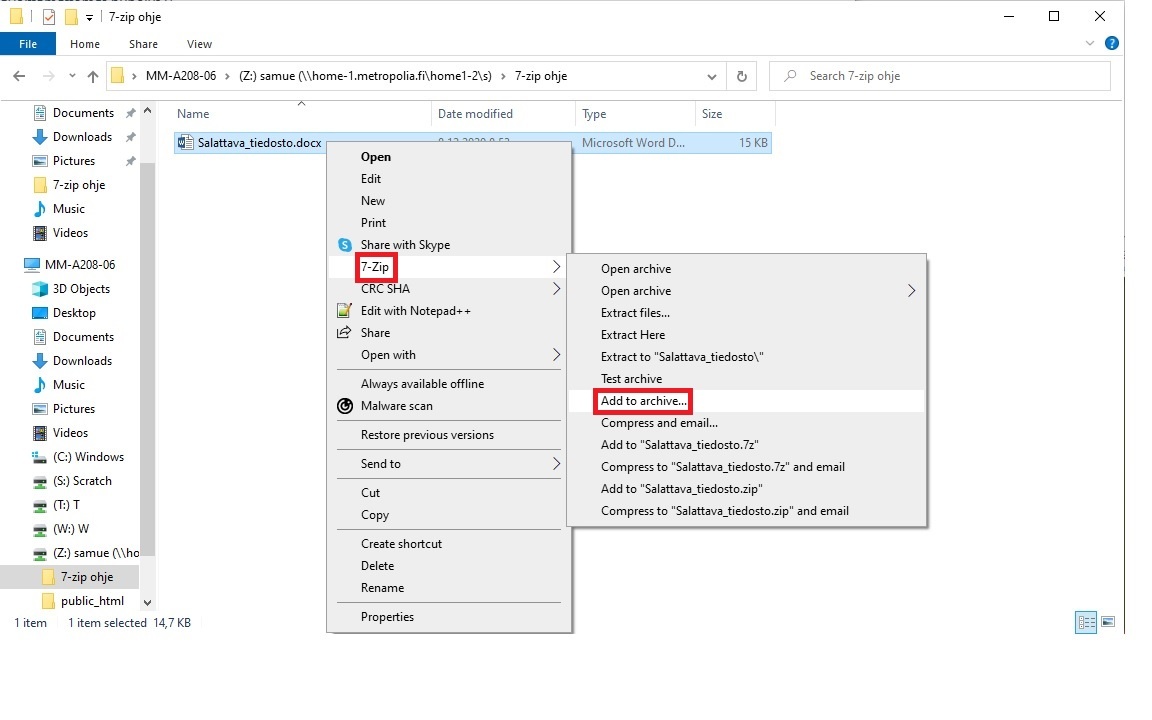Click the Help question mark icon

point(1112,43)
